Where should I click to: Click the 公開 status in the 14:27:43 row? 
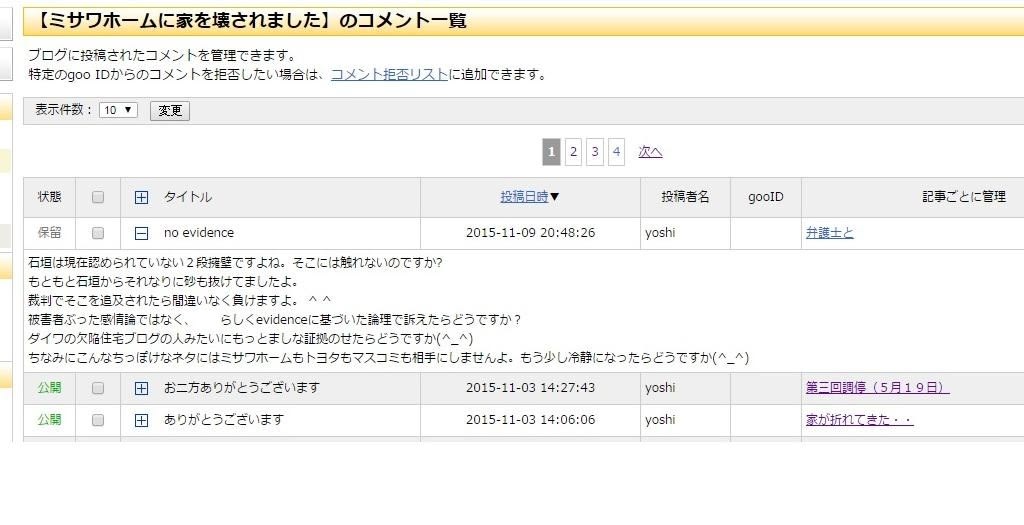coord(50,388)
